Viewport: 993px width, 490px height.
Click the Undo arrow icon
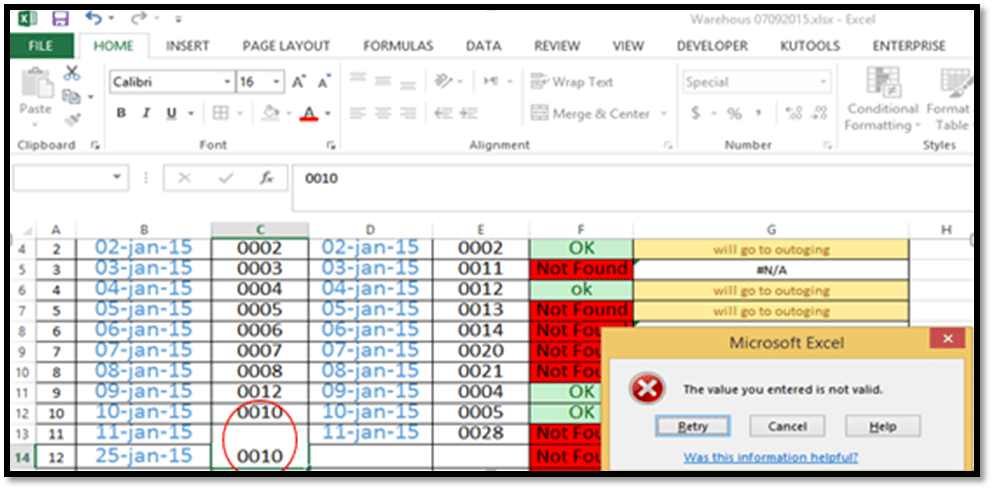(x=94, y=19)
